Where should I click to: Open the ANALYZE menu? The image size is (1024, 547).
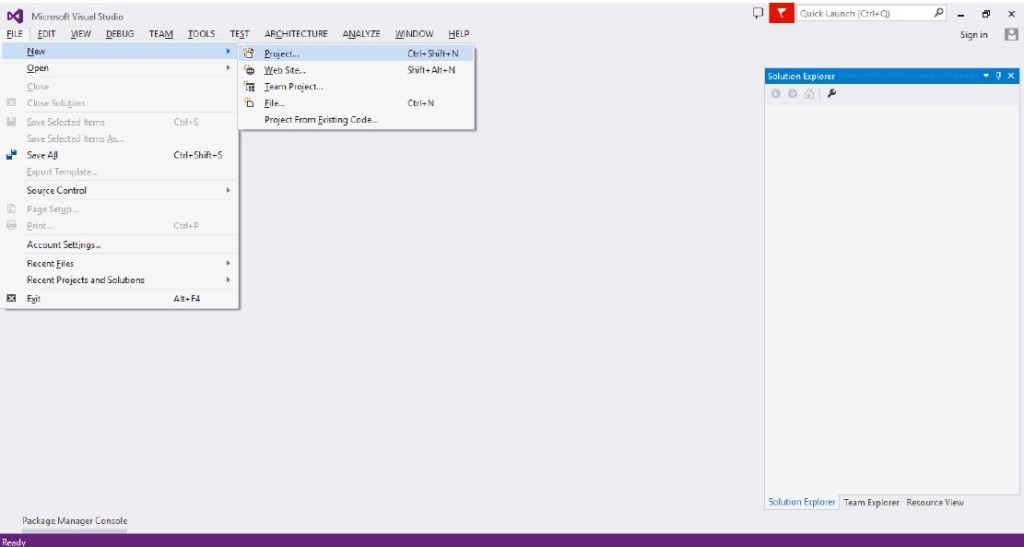click(x=361, y=33)
